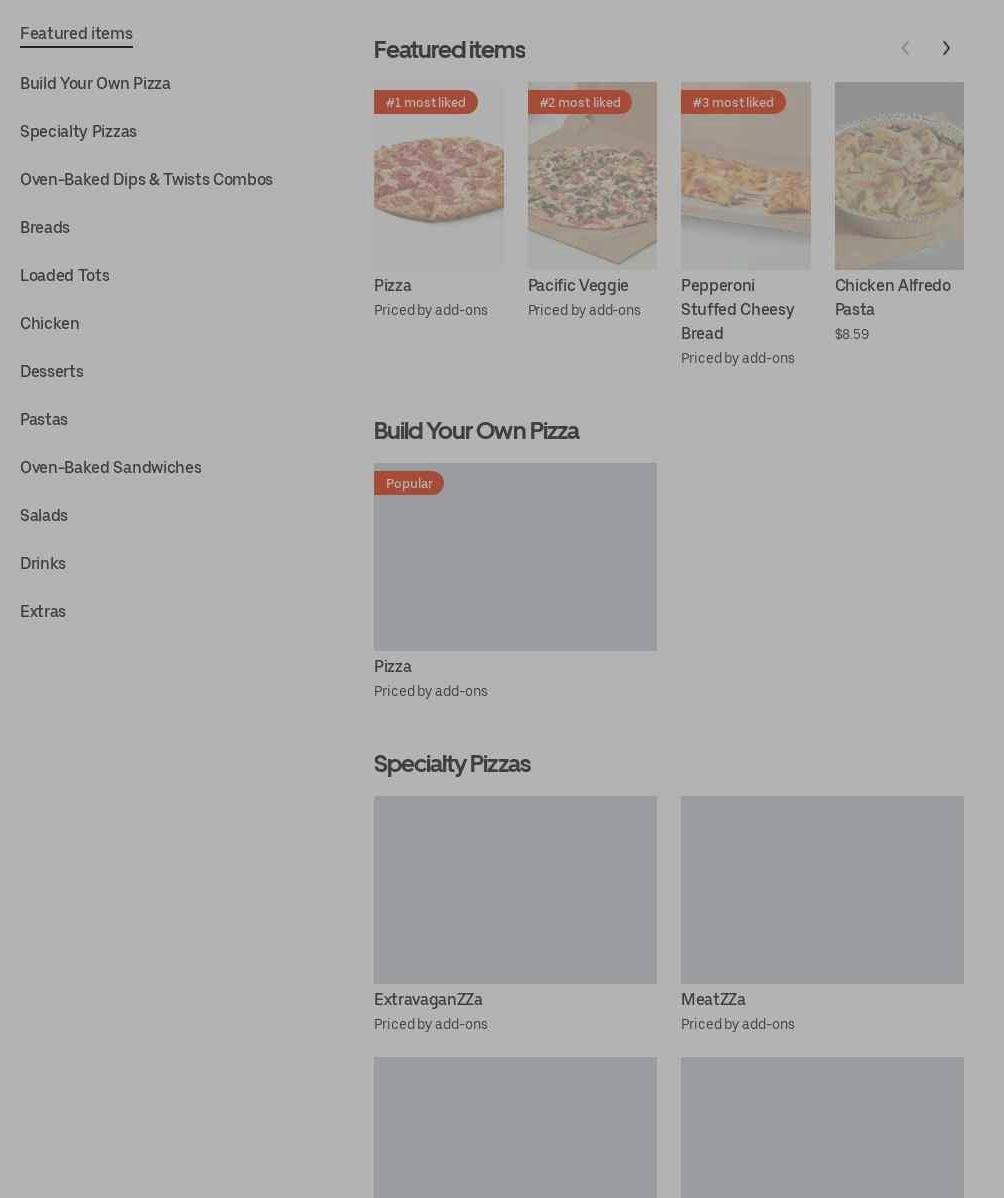Open the Pastas category
The image size is (1004, 1198).
pos(44,420)
